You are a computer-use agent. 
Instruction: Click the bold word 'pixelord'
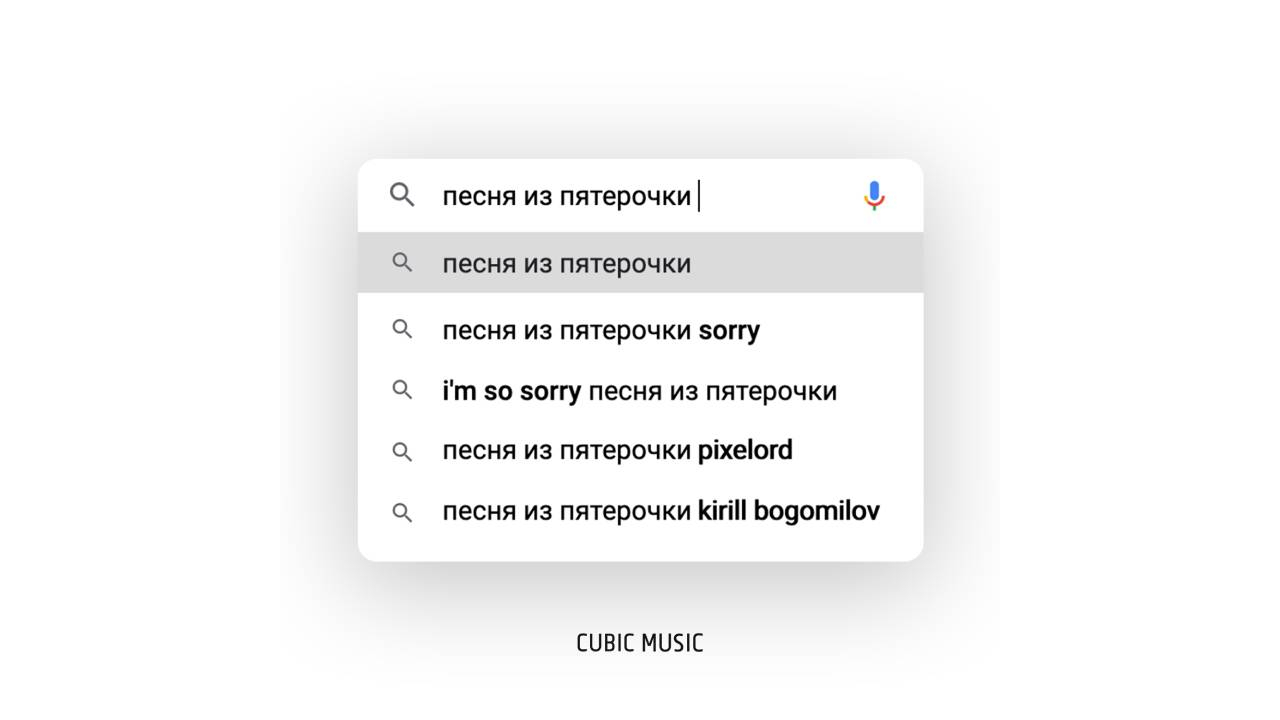745,451
